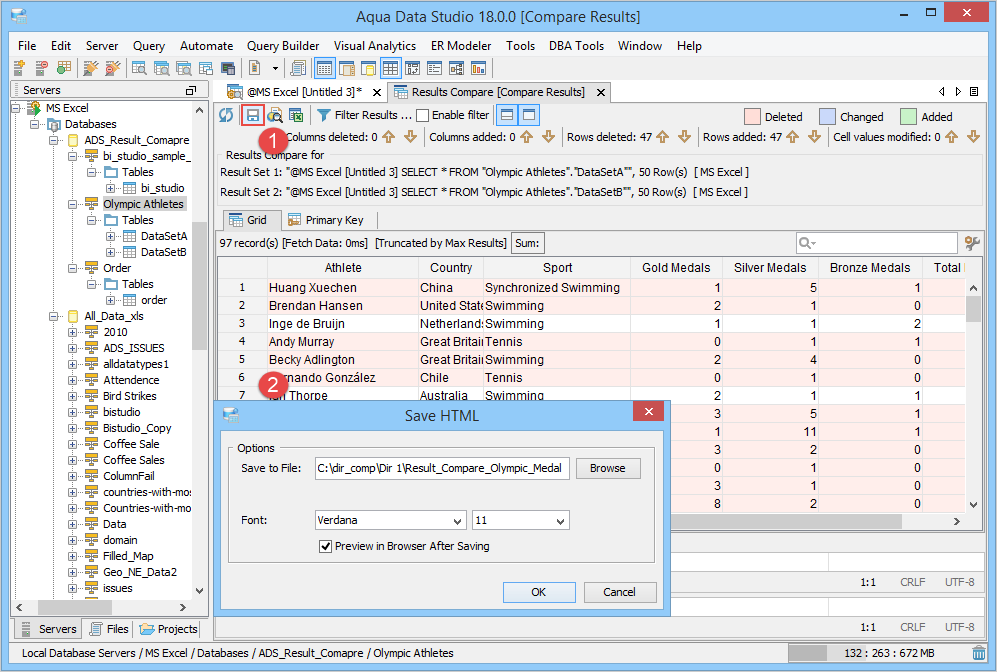Click the results grid horizontal scrollbar
997x672 pixels.
[787, 521]
